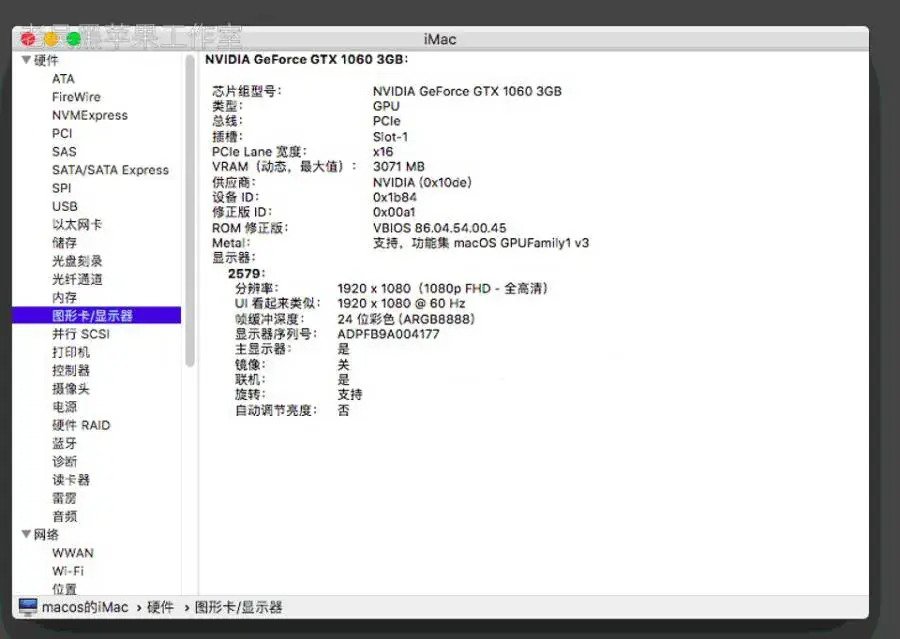
Task: Select 硬件 RAID entry
Action: pyautogui.click(x=81, y=425)
